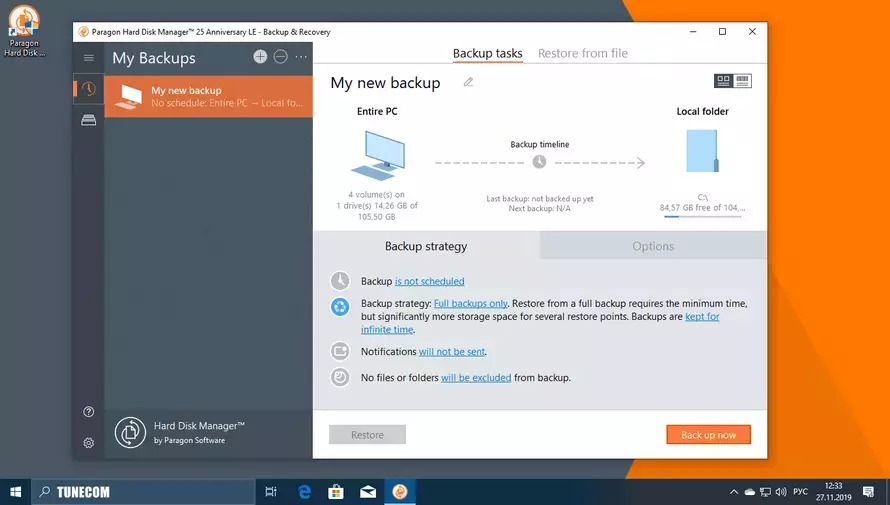This screenshot has width=890, height=505.
Task: Choose destination Local folder icon
Action: [x=702, y=151]
